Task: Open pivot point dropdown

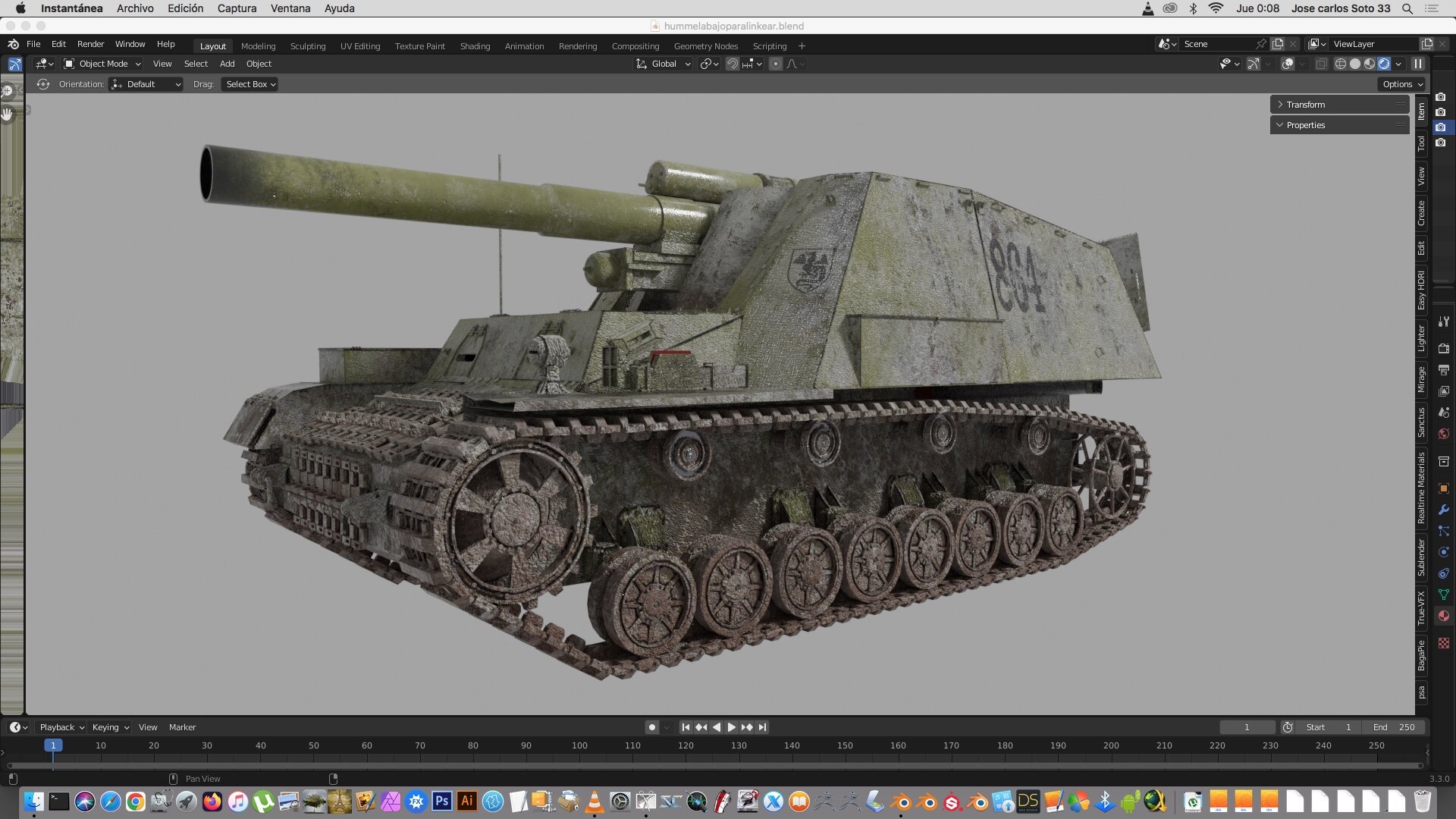Action: click(709, 64)
